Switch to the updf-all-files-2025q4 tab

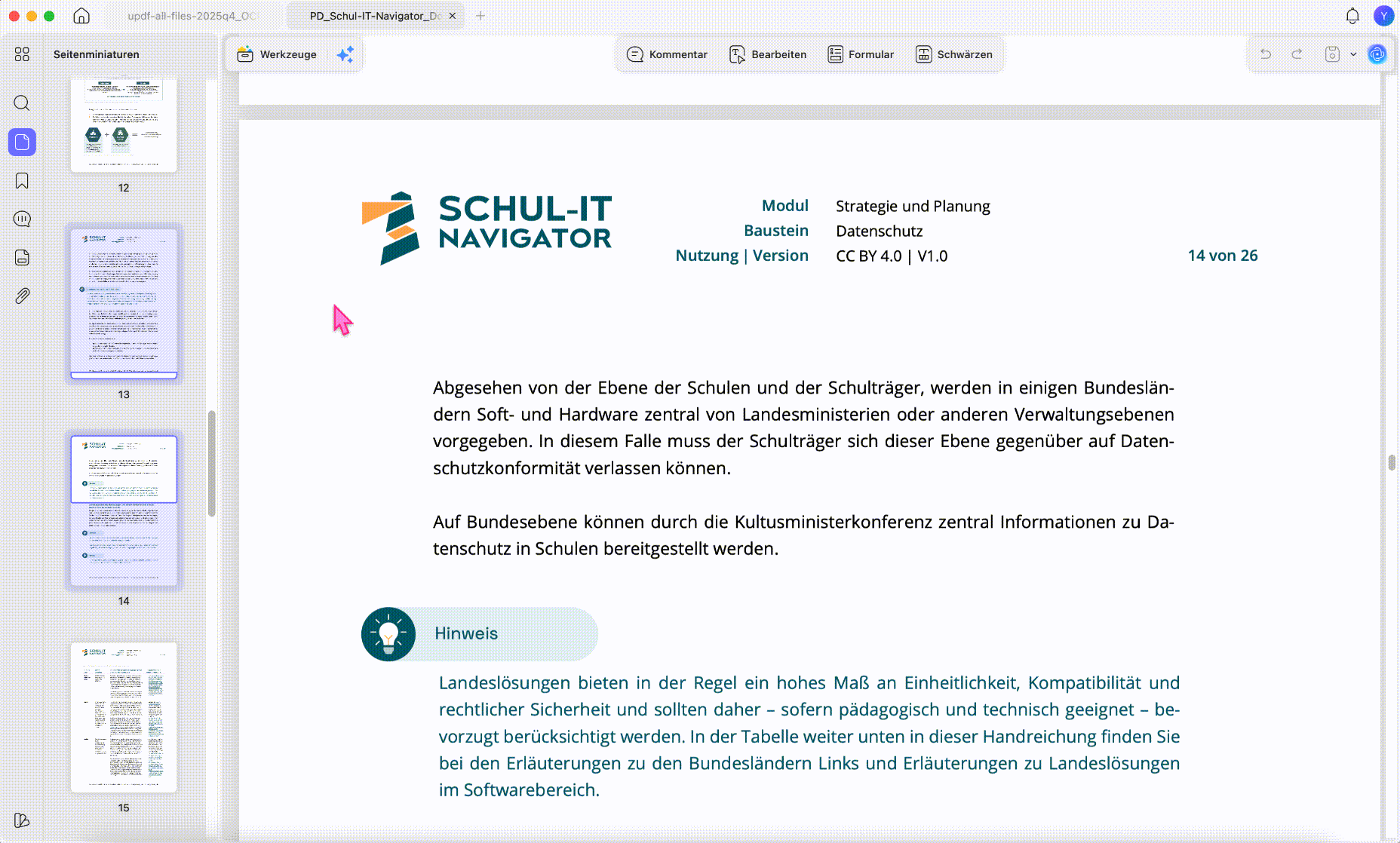pos(192,16)
